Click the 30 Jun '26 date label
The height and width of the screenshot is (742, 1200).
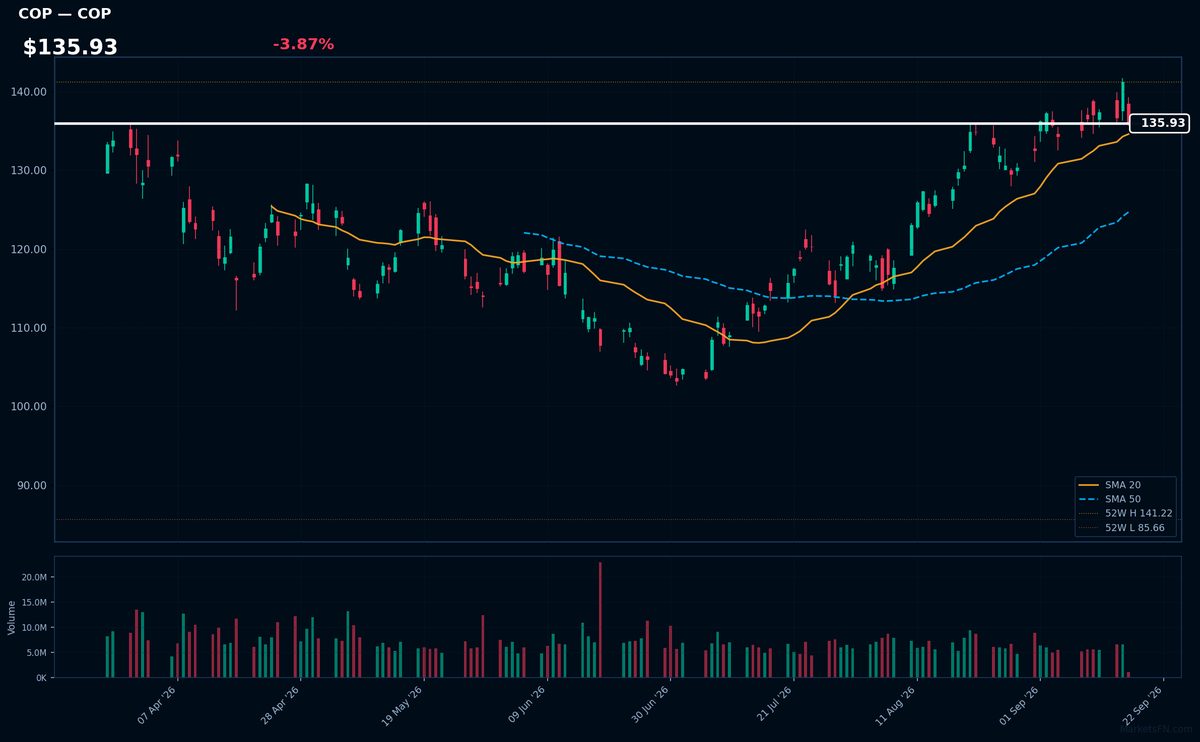650,705
